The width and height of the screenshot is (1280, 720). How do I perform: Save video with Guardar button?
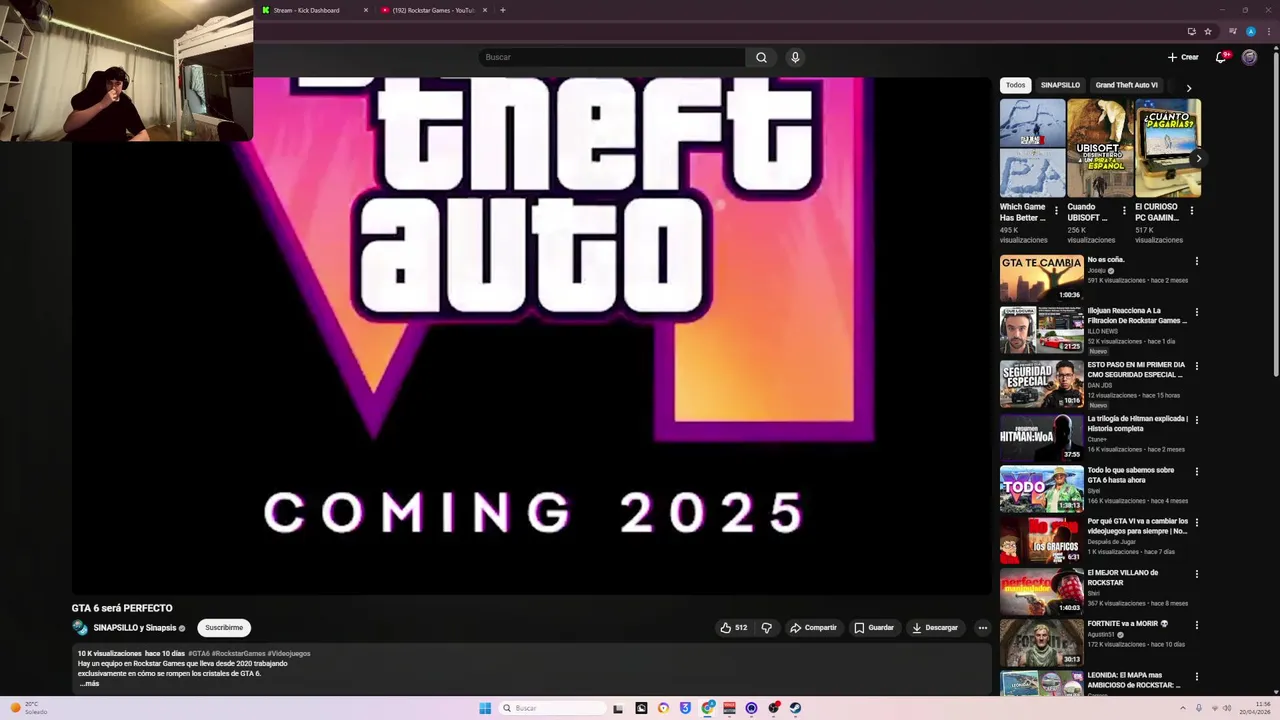pyautogui.click(x=874, y=628)
